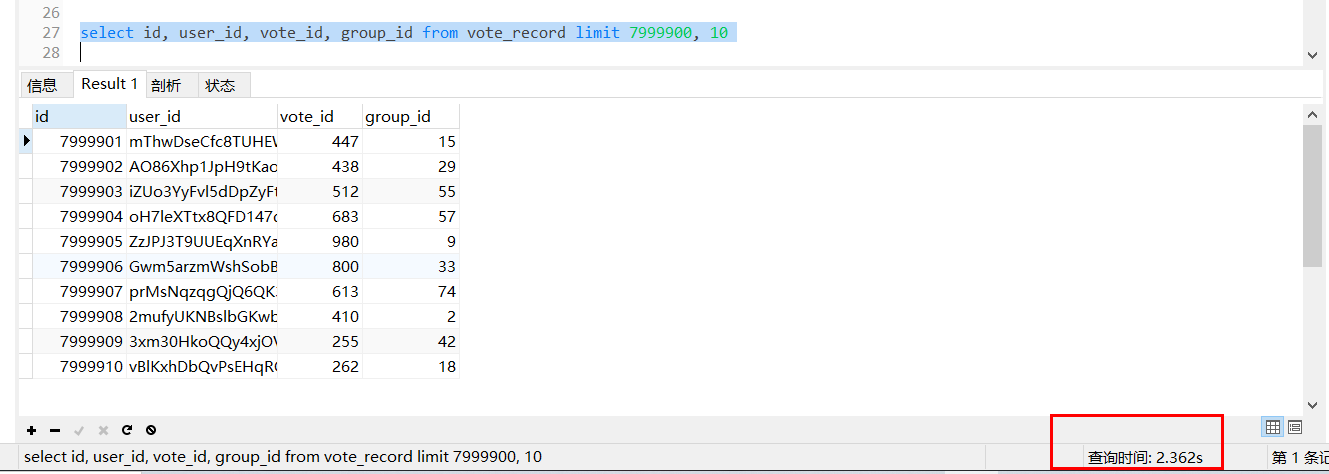Screen dimensions: 1329x474
Task: Click the group_id column header
Action: coord(409,117)
